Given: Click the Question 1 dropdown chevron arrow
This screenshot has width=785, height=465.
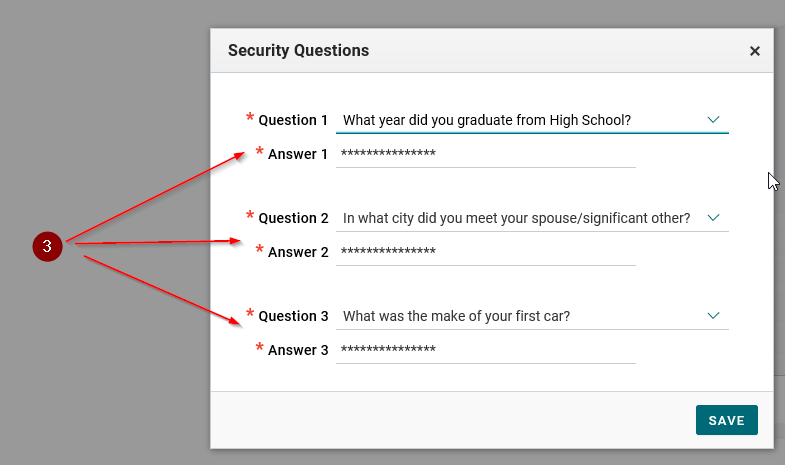Looking at the screenshot, I should coord(713,120).
